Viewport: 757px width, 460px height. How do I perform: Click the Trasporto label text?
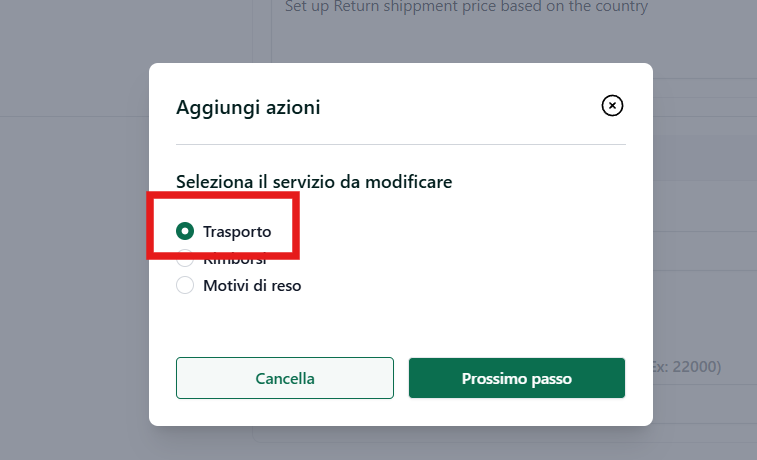pyautogui.click(x=237, y=232)
